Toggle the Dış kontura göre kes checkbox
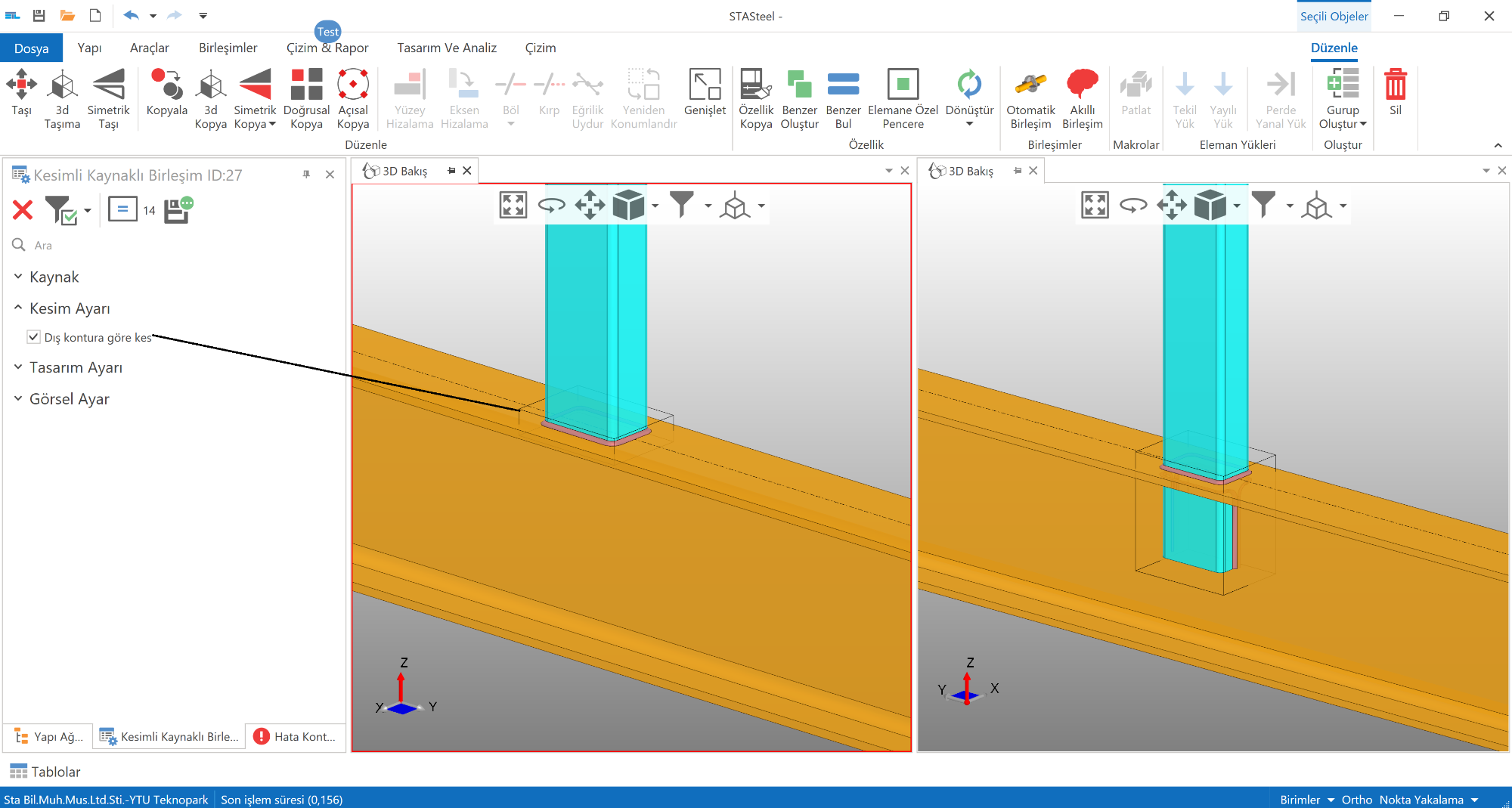Screen dimensions: 1512x808 click(34, 337)
